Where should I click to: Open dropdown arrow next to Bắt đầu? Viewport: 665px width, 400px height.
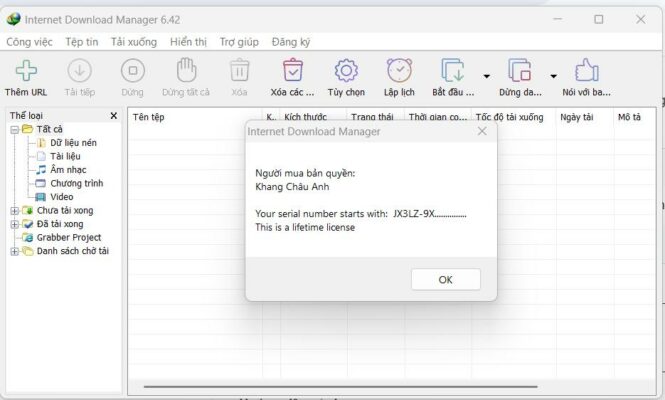pyautogui.click(x=486, y=76)
